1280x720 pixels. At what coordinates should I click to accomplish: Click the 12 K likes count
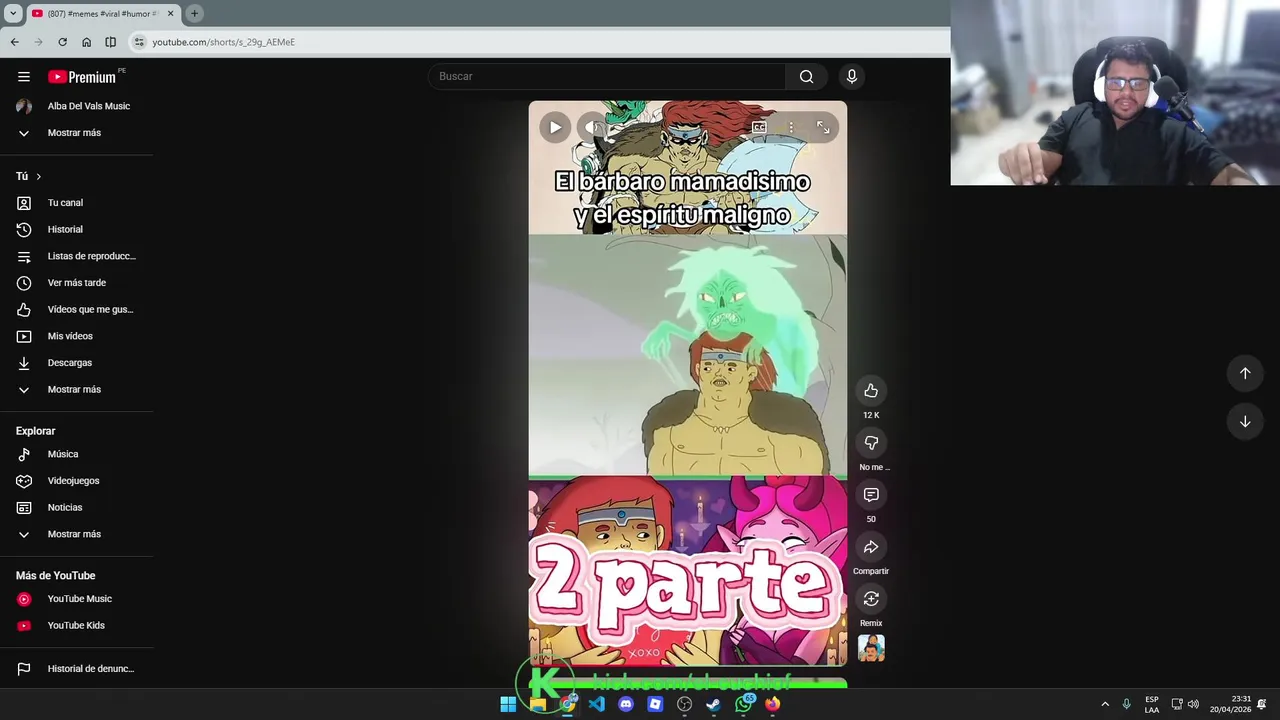(x=871, y=415)
